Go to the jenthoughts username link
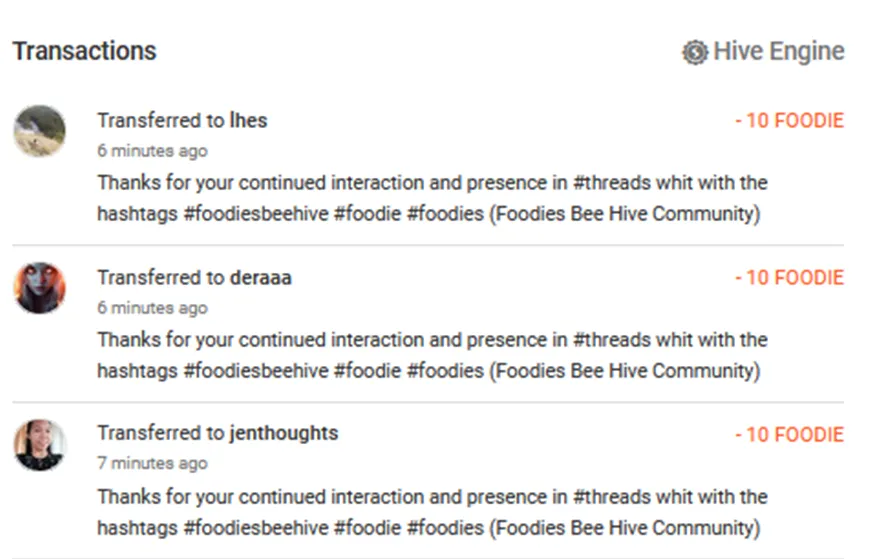This screenshot has width=869, height=559. 283,434
